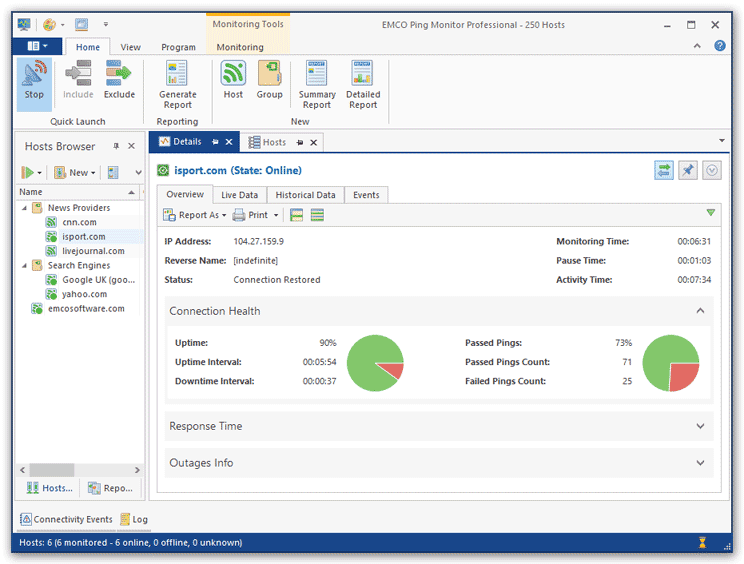
Task: Collapse the Search Engines group
Action: (x=24, y=265)
